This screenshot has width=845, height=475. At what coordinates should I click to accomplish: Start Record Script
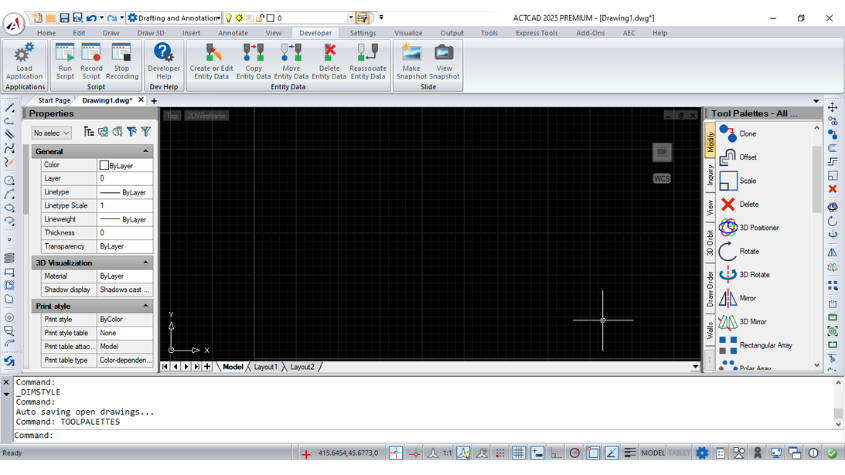coord(91,61)
